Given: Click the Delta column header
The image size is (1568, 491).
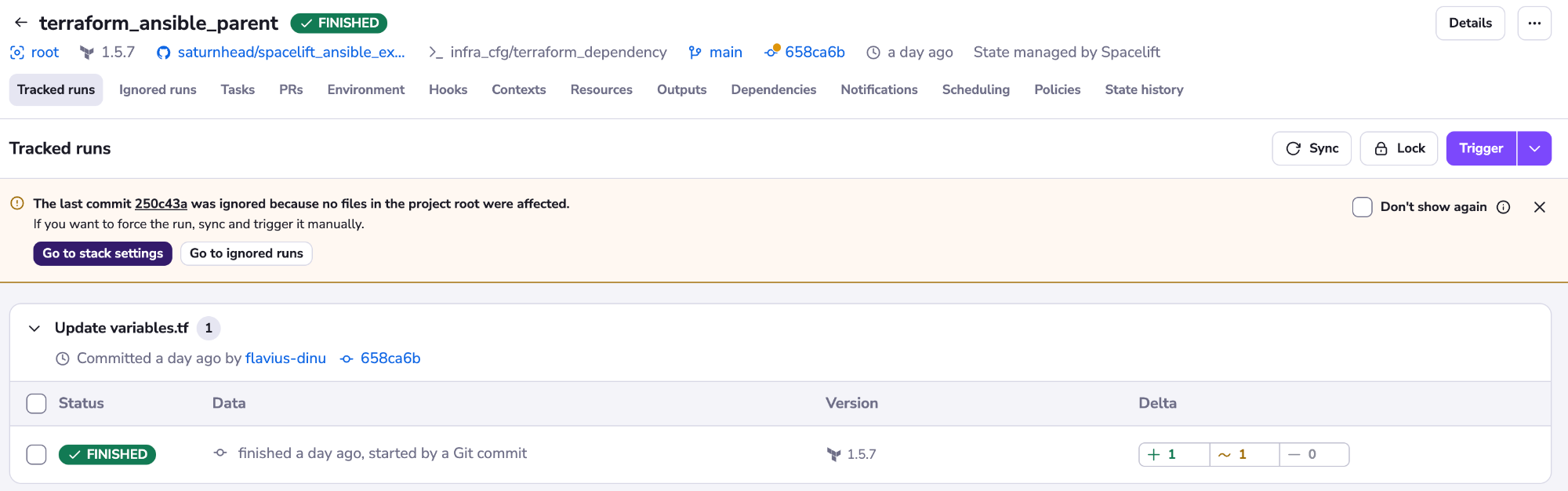Looking at the screenshot, I should tap(1157, 403).
